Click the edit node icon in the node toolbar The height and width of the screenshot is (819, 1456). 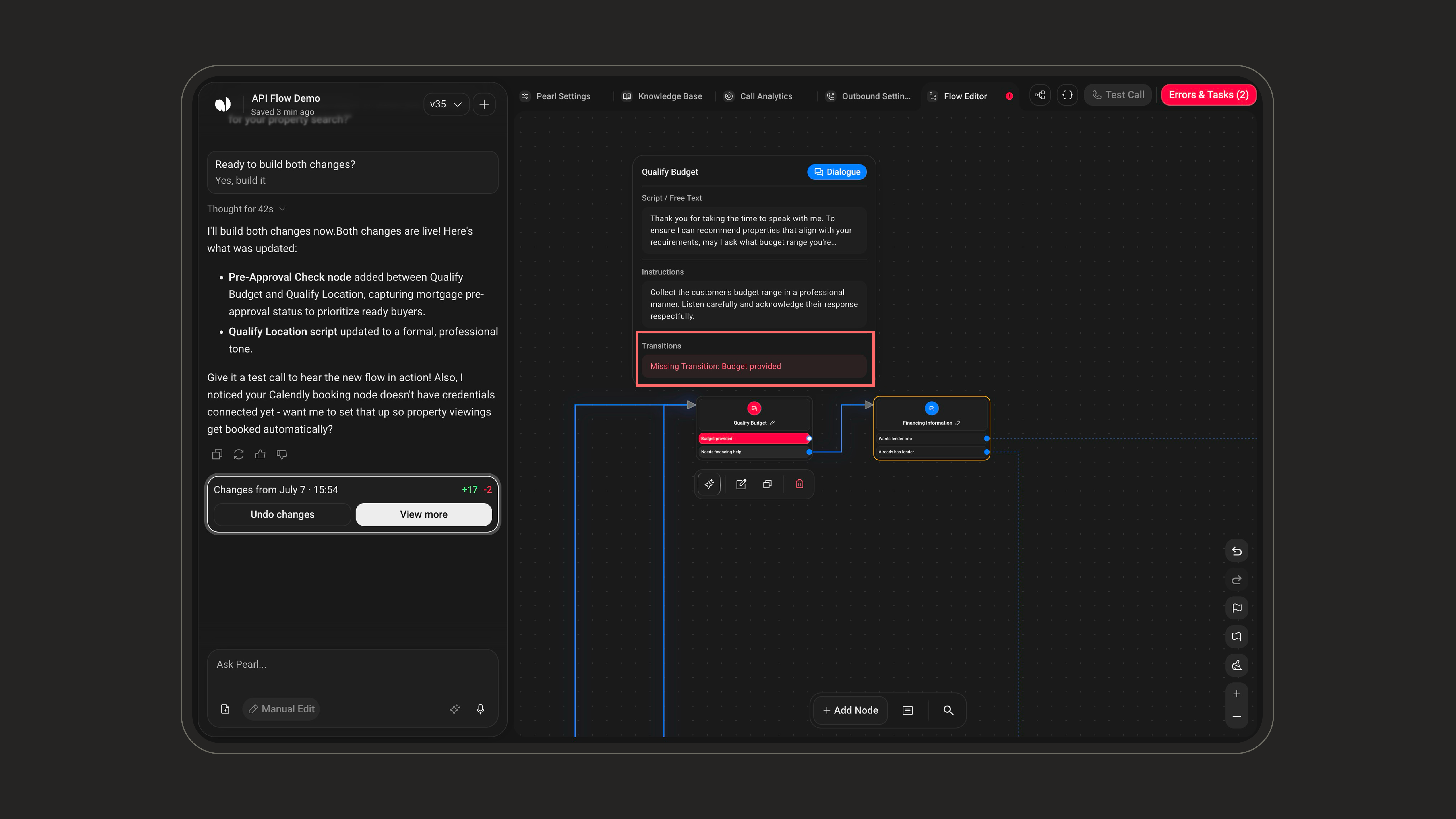click(741, 484)
